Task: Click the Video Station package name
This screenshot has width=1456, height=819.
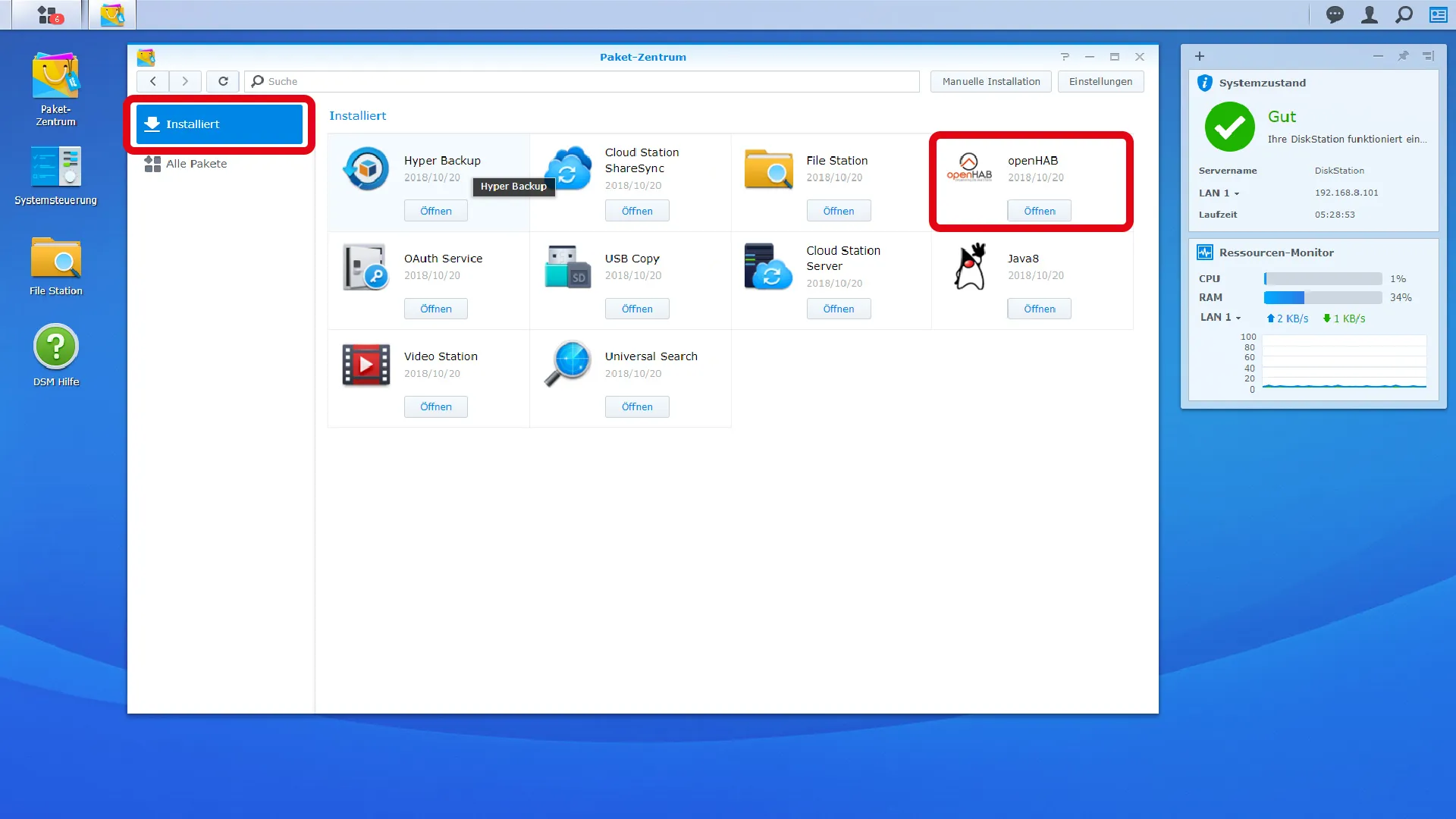Action: point(441,356)
